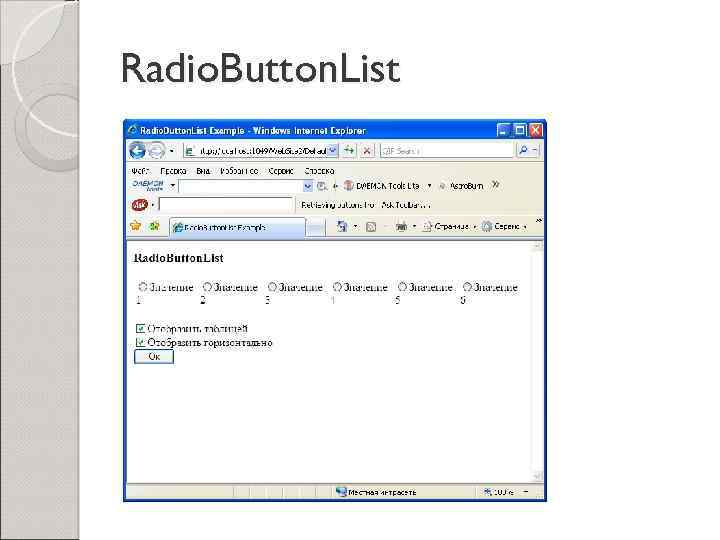Click the Print icon in command bar
This screenshot has height=540, width=720.
(401, 226)
